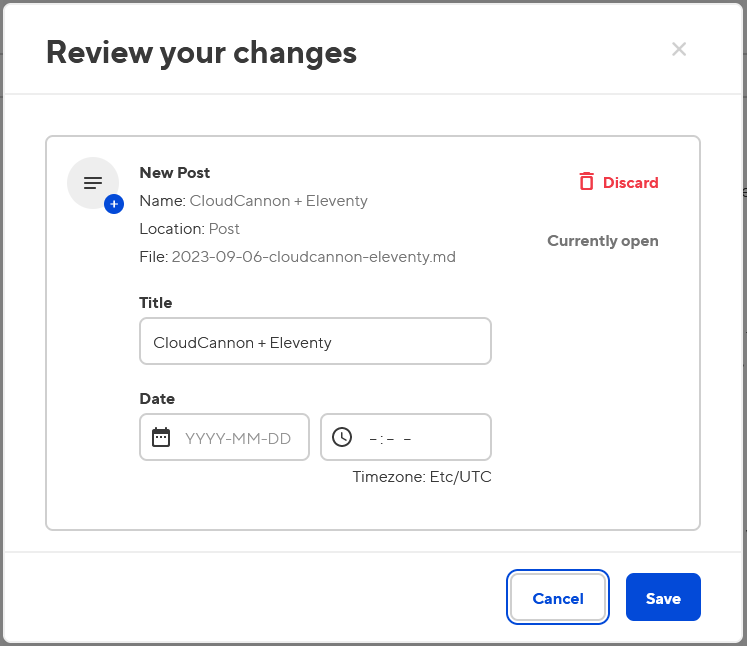Click the red Discard text
747x646 pixels.
(630, 183)
